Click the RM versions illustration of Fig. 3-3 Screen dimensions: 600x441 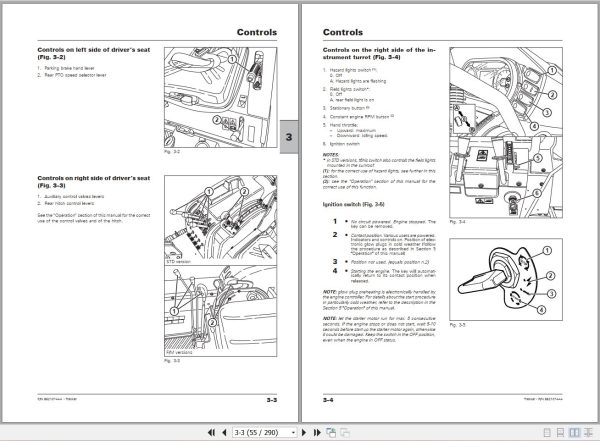pyautogui.click(x=221, y=311)
